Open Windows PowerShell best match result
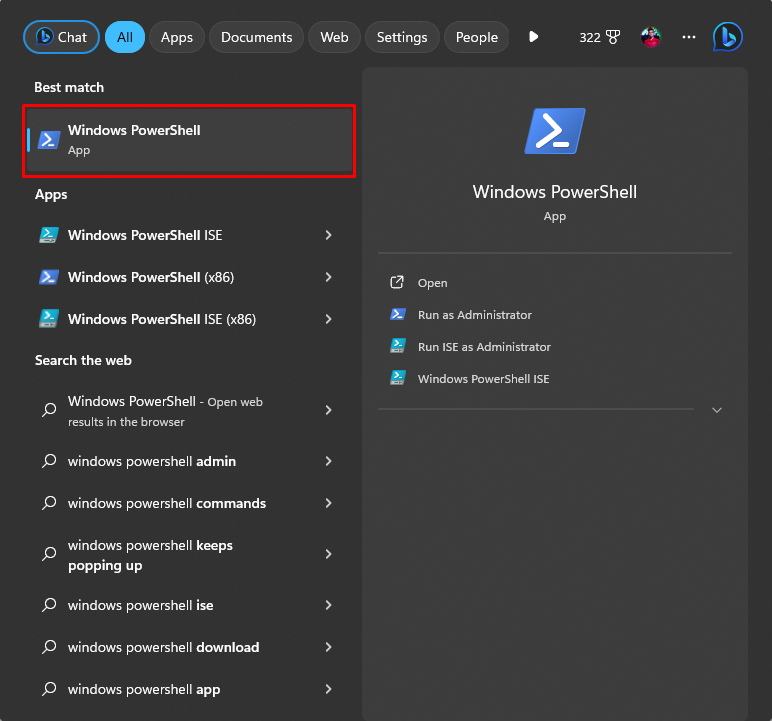Image resolution: width=772 pixels, height=721 pixels. [x=189, y=140]
